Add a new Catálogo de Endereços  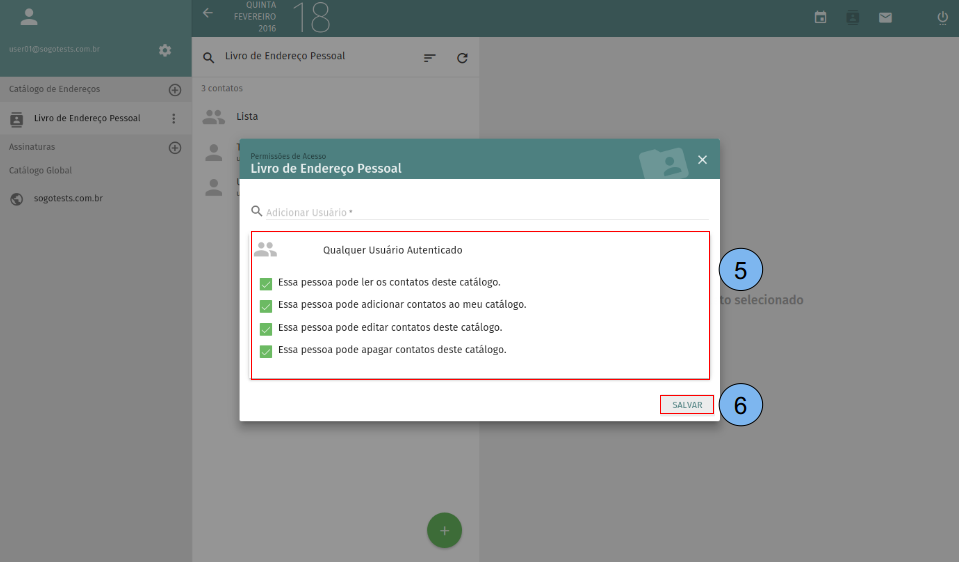175,90
